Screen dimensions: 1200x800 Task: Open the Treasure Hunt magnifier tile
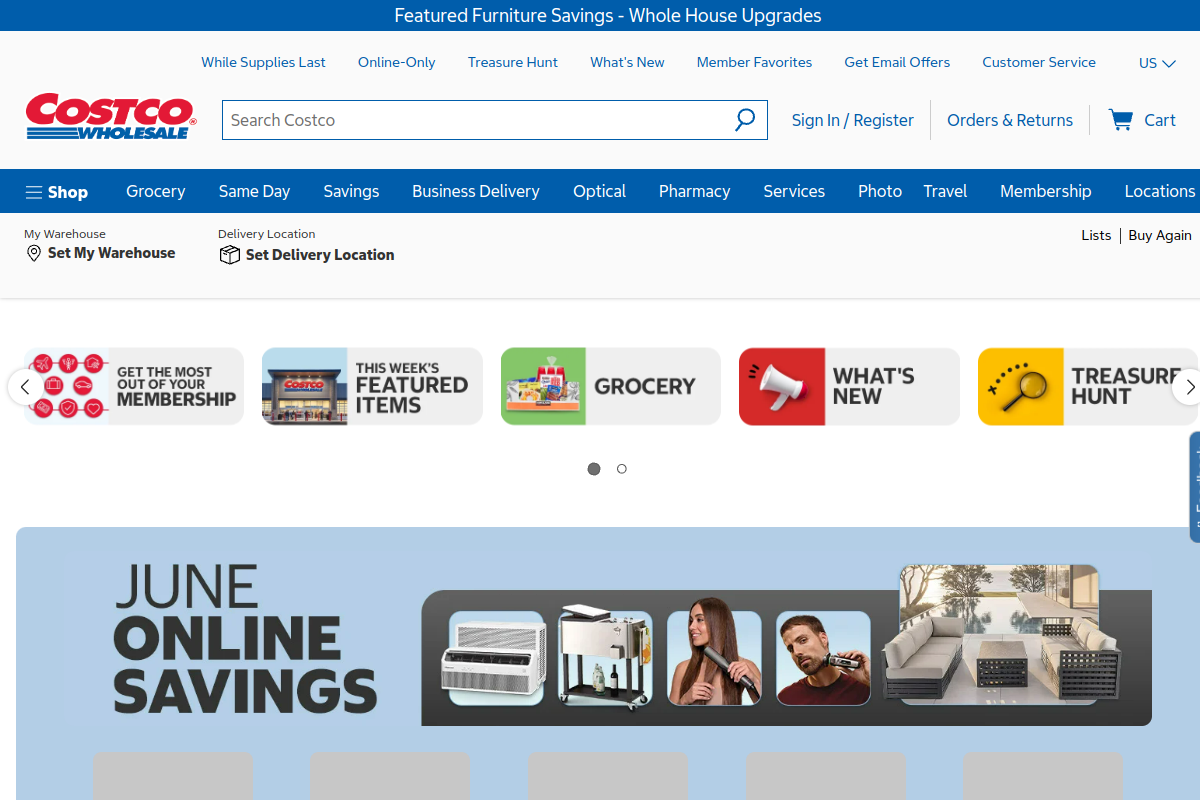tap(1088, 386)
